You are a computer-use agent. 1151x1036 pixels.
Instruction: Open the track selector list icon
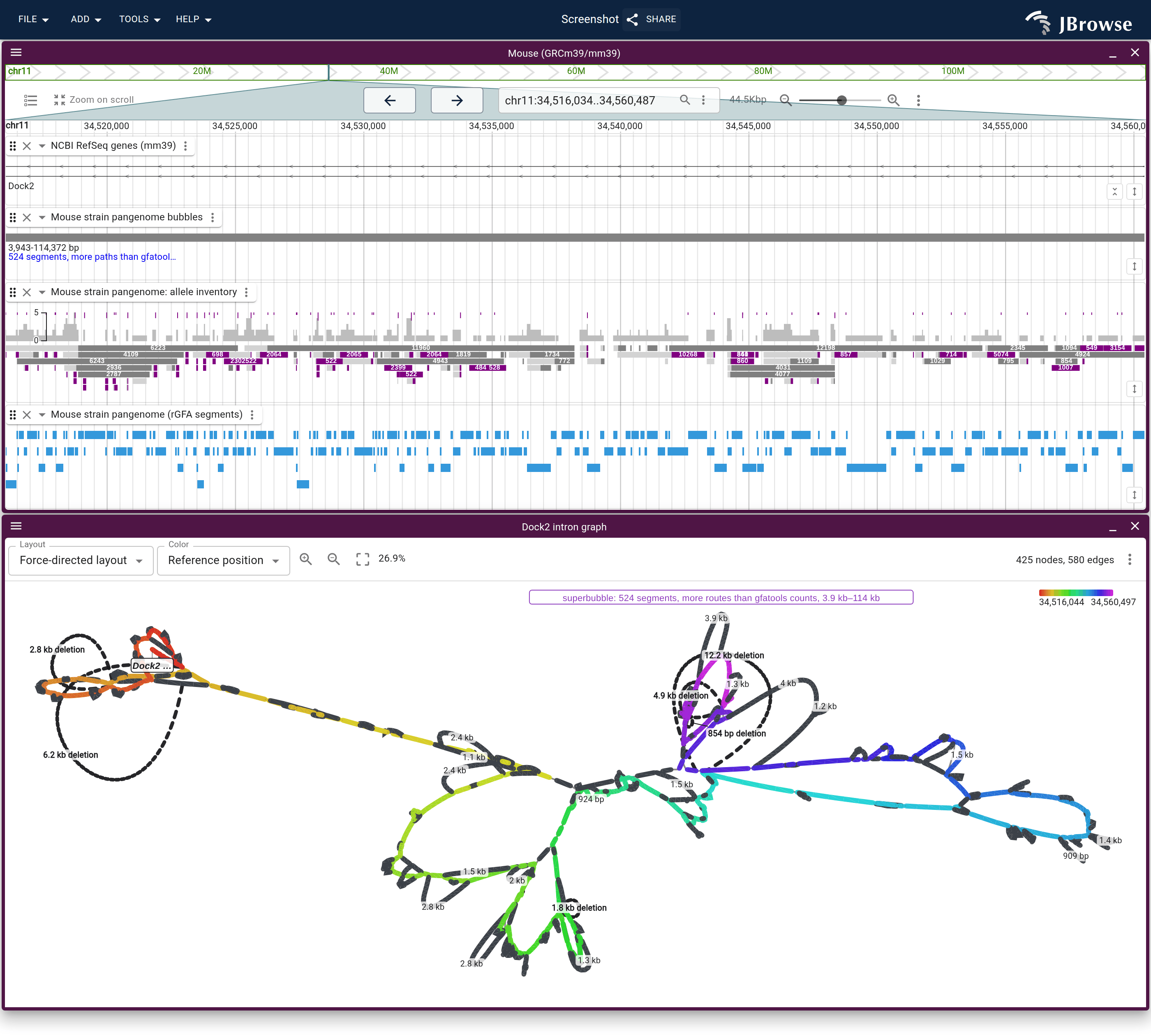pyautogui.click(x=31, y=100)
